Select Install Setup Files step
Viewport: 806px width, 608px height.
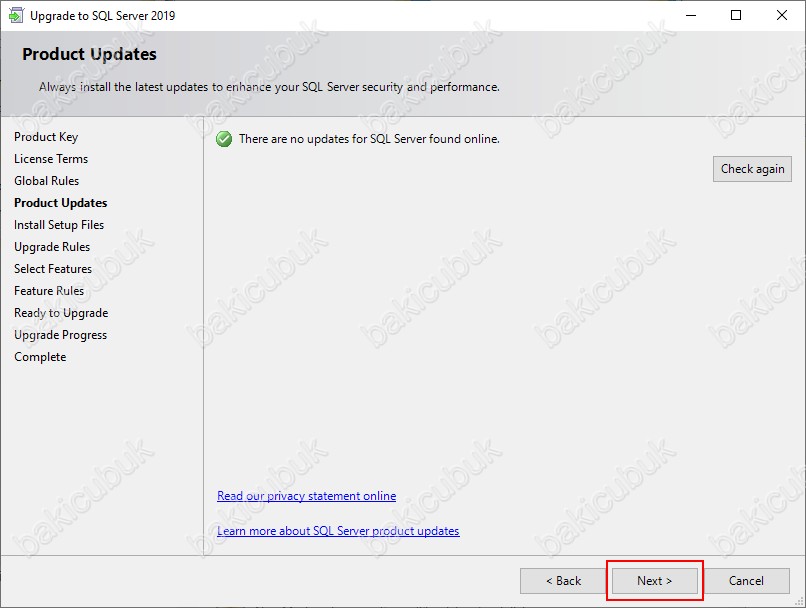59,225
